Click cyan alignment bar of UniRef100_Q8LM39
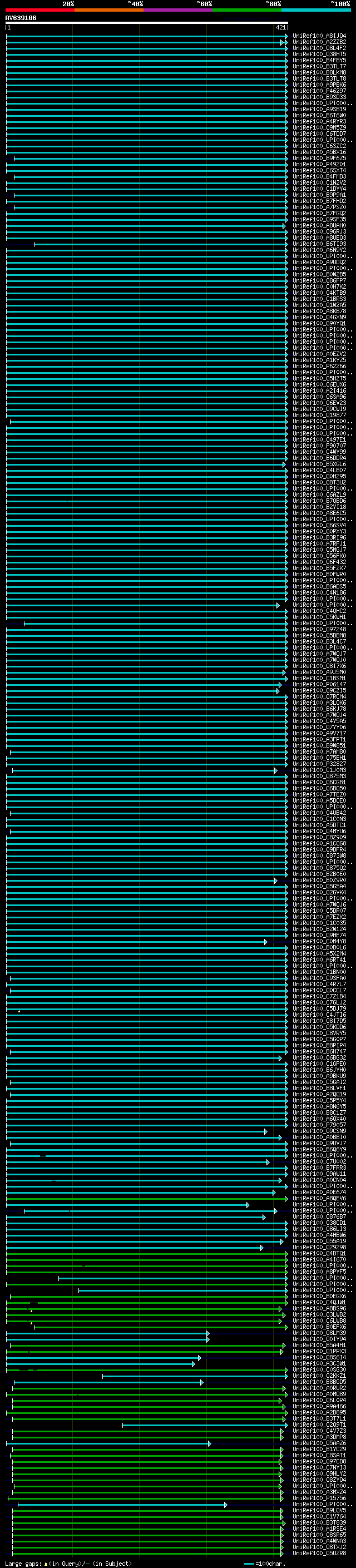The height and width of the screenshot is (1568, 356). (108, 1333)
